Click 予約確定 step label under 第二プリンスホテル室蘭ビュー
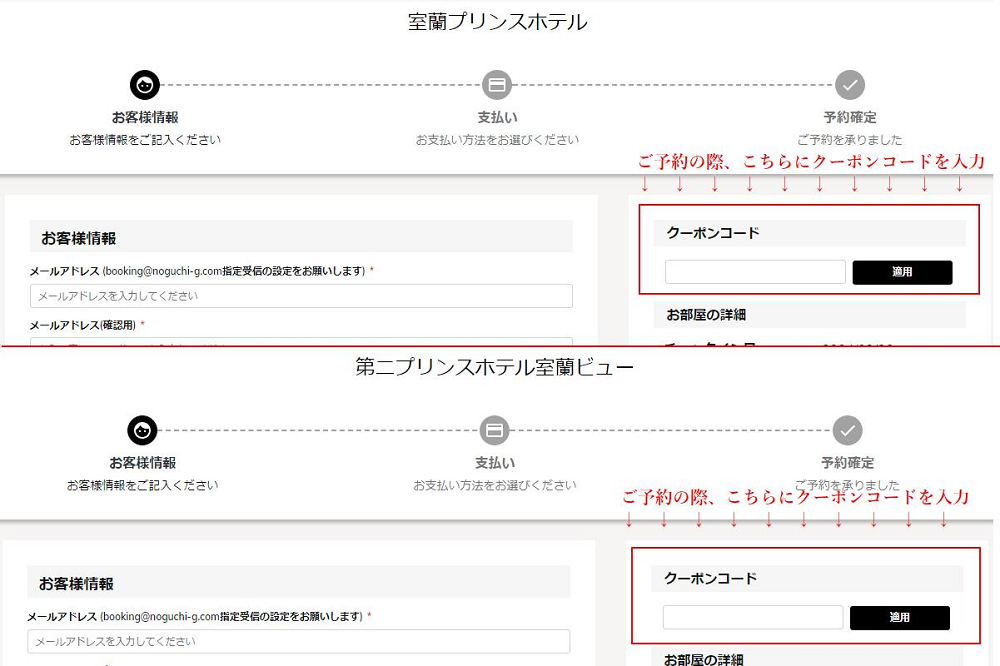This screenshot has width=1000, height=666. pyautogui.click(x=848, y=463)
